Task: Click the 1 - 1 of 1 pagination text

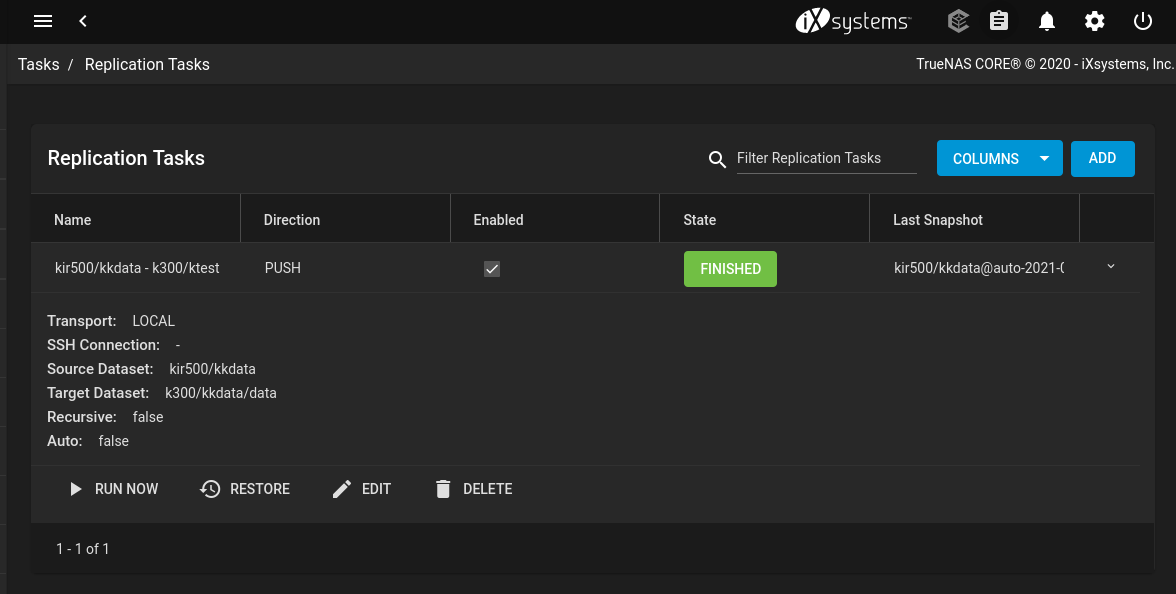Action: pos(82,549)
